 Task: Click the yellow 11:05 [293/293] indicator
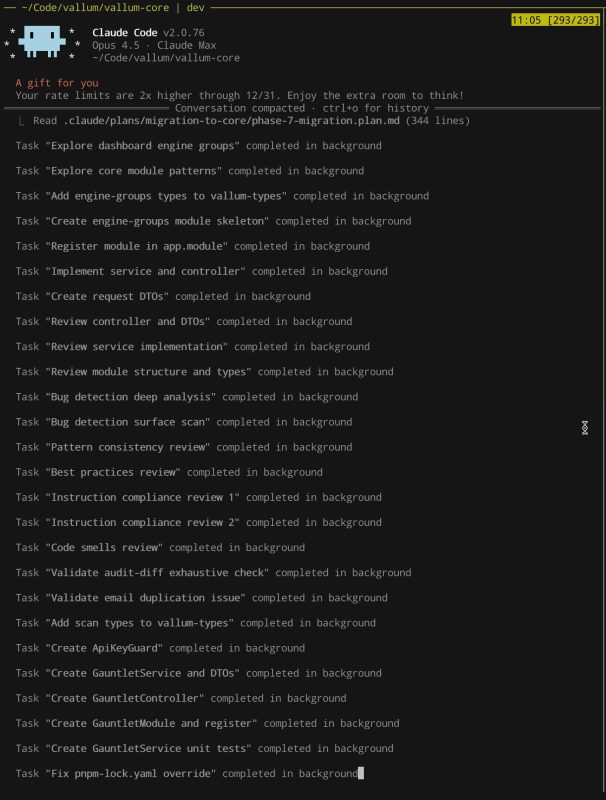tap(556, 20)
